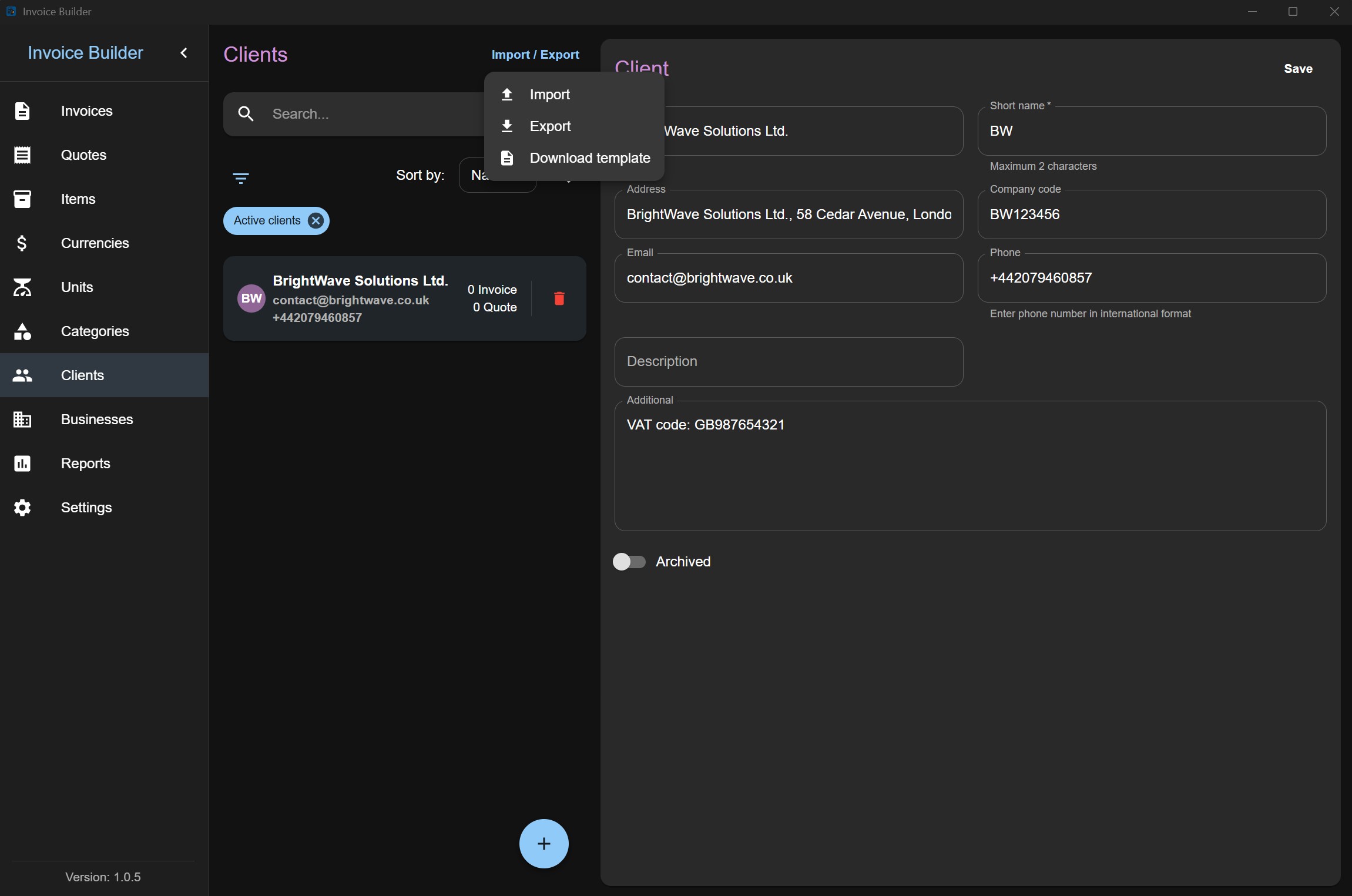Edit the Company code field
This screenshot has height=896, width=1352.
[1152, 214]
